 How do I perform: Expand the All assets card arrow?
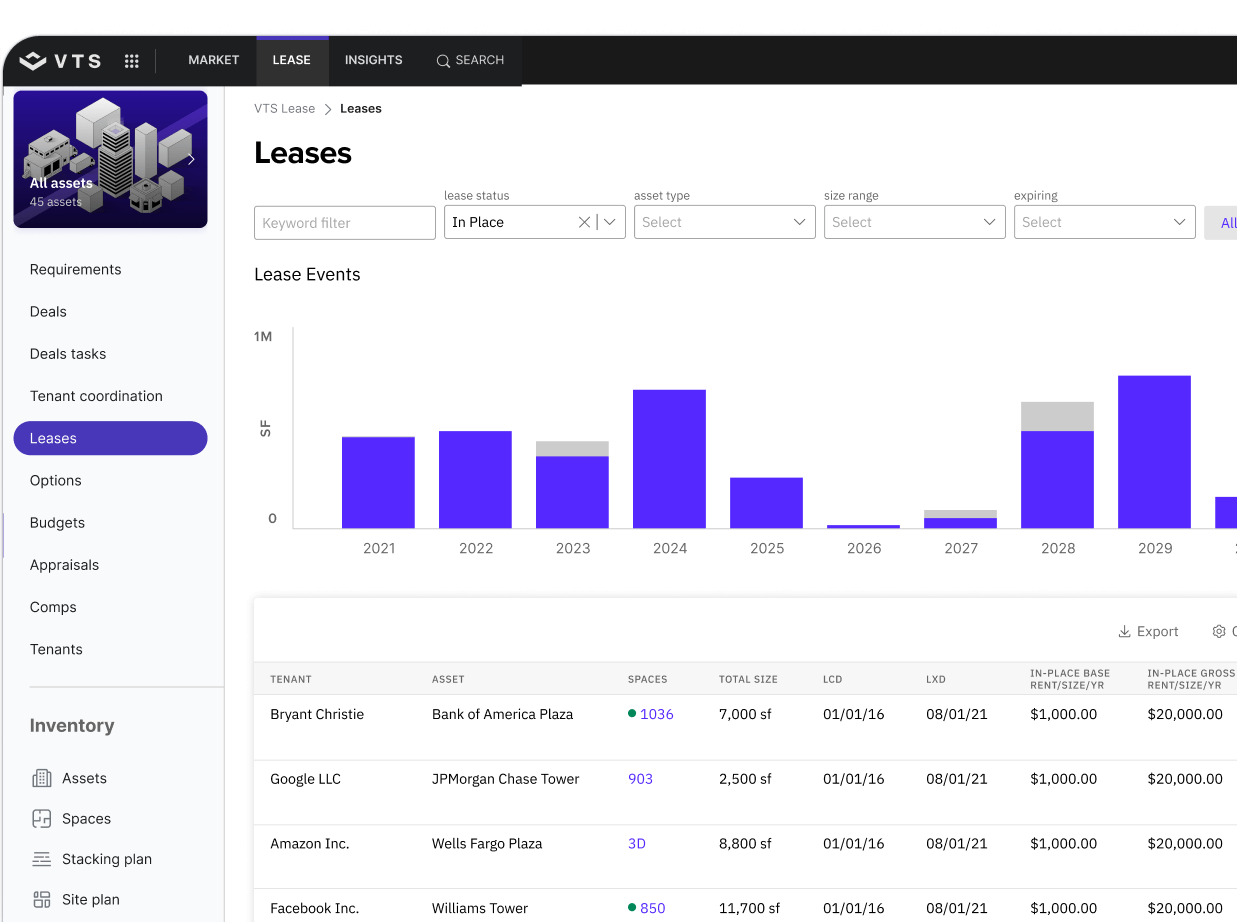tap(191, 159)
